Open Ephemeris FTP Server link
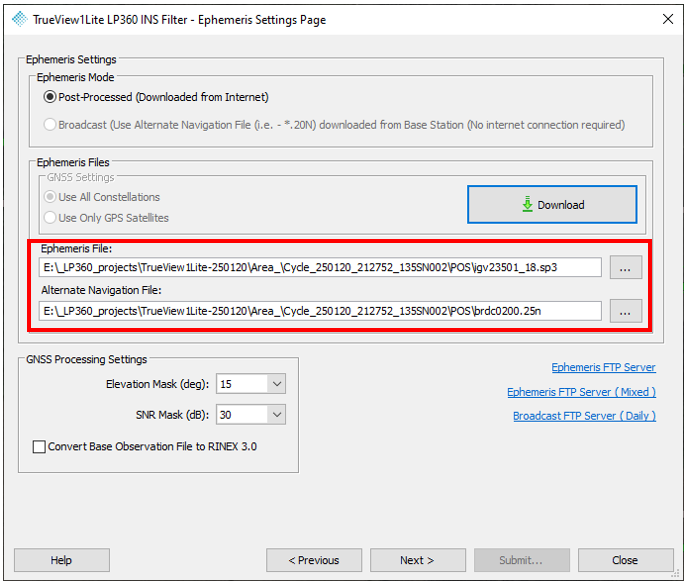 click(603, 367)
